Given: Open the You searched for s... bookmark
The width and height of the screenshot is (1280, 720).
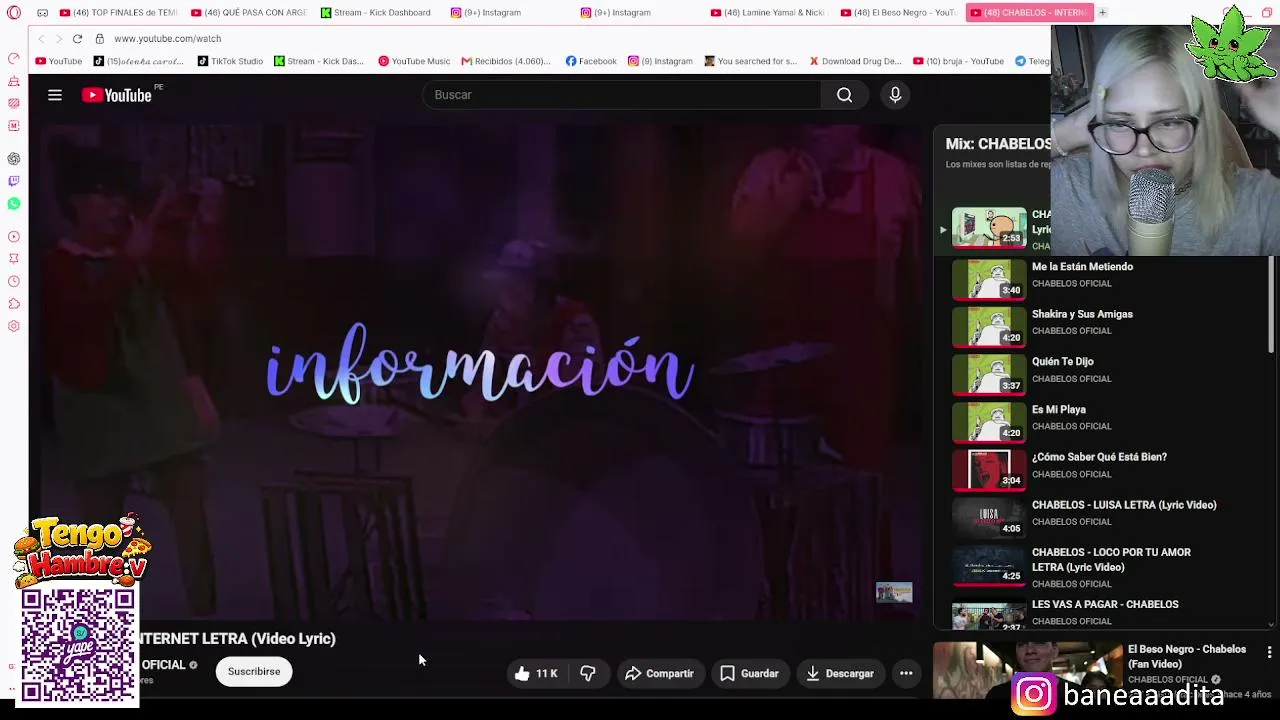Looking at the screenshot, I should pyautogui.click(x=751, y=61).
